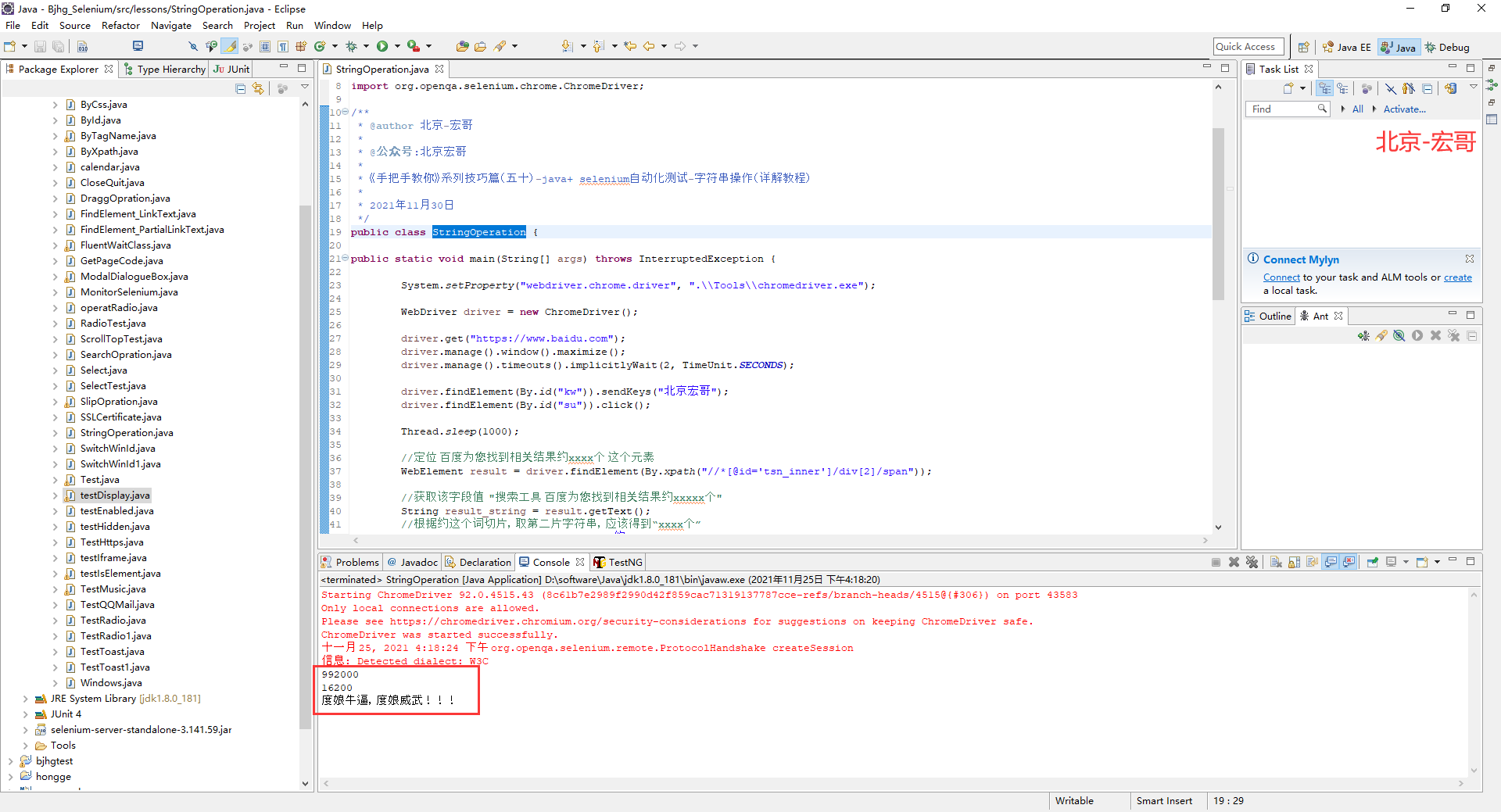This screenshot has width=1501, height=812.
Task: Collapse all in Task List toolbar
Action: (x=1428, y=88)
